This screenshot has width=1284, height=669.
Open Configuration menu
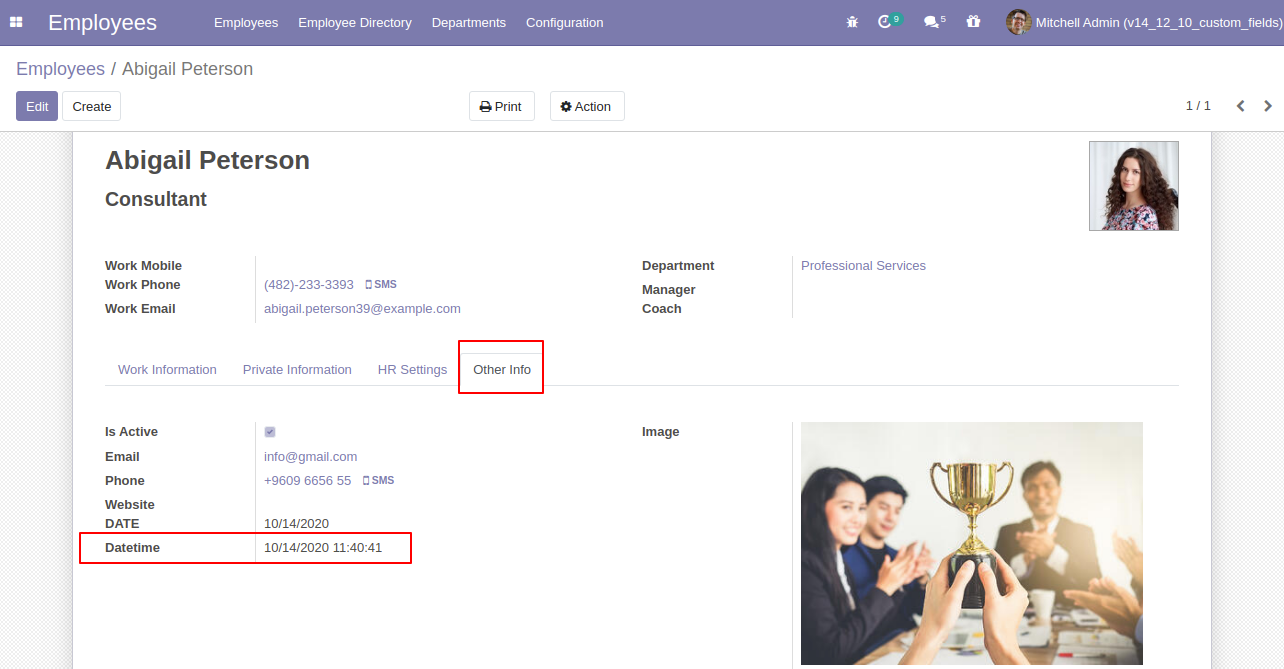point(565,22)
